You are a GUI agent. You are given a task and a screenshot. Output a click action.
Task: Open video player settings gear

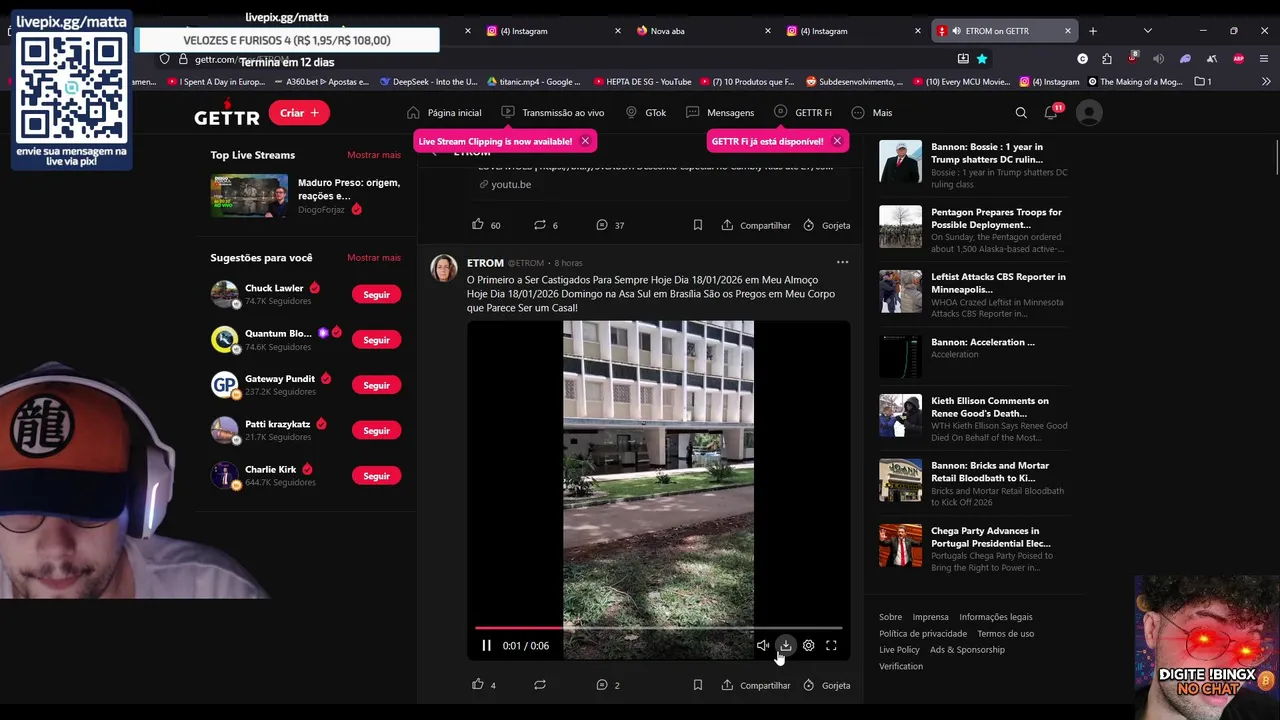(x=809, y=646)
